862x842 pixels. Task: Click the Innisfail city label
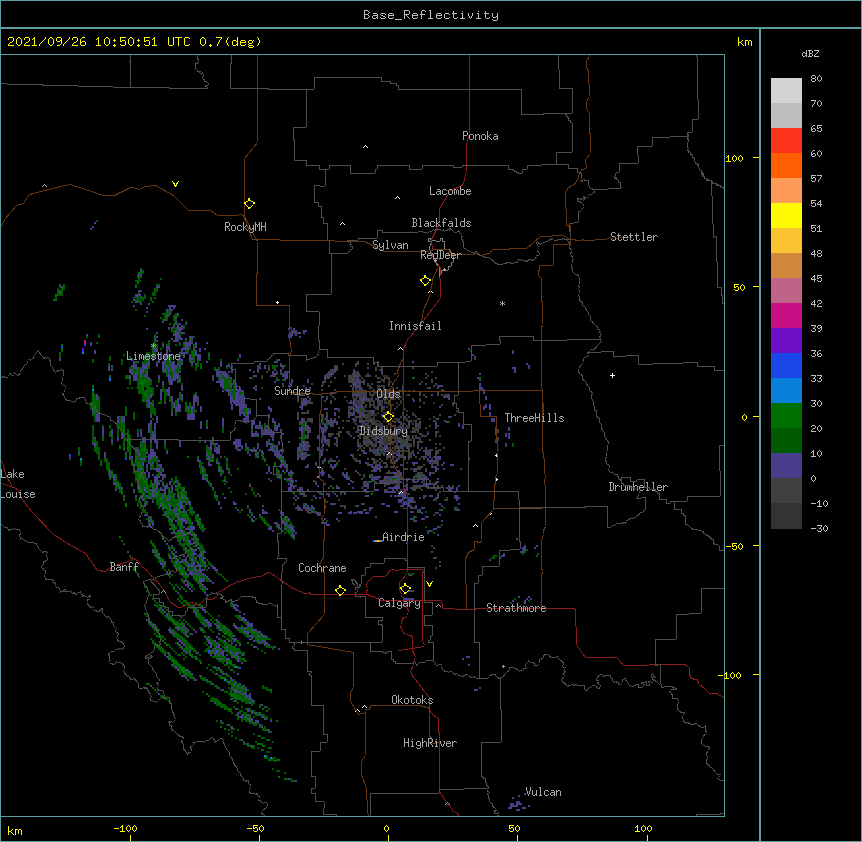[x=415, y=326]
